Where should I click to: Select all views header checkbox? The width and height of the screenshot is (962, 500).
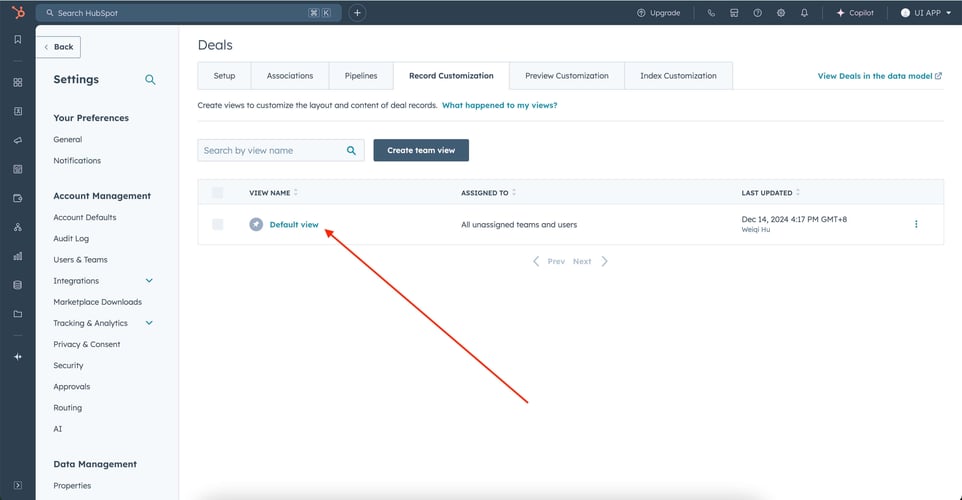pyautogui.click(x=217, y=193)
